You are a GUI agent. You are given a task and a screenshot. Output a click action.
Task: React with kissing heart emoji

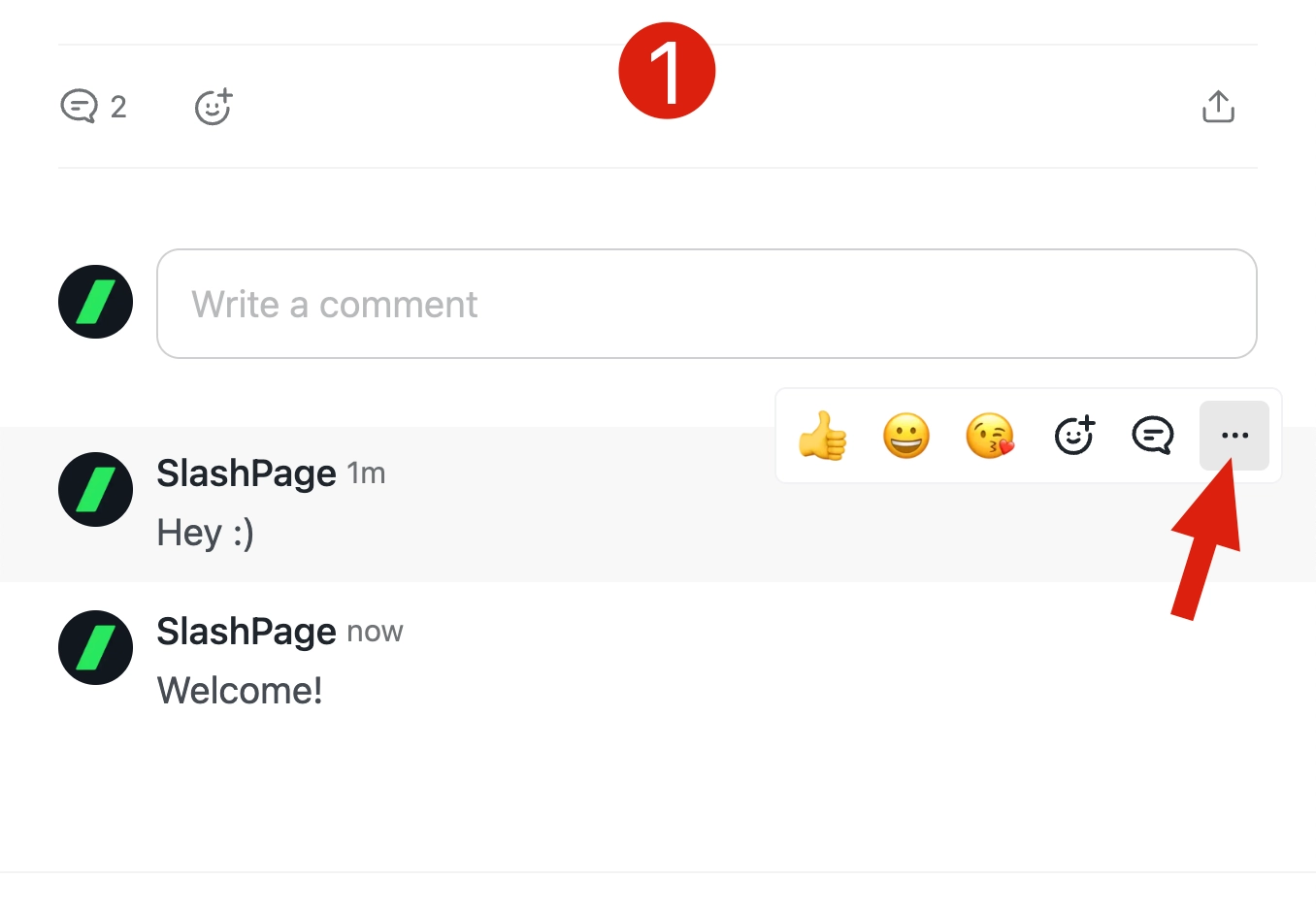coord(990,436)
